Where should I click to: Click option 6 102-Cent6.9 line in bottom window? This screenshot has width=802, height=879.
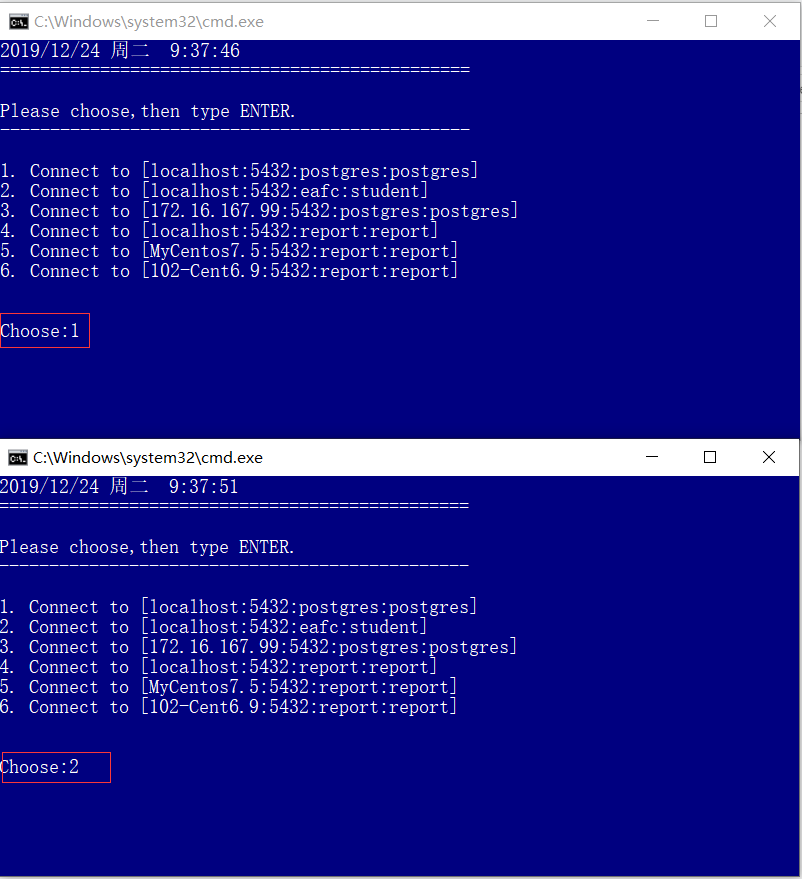pyautogui.click(x=228, y=707)
